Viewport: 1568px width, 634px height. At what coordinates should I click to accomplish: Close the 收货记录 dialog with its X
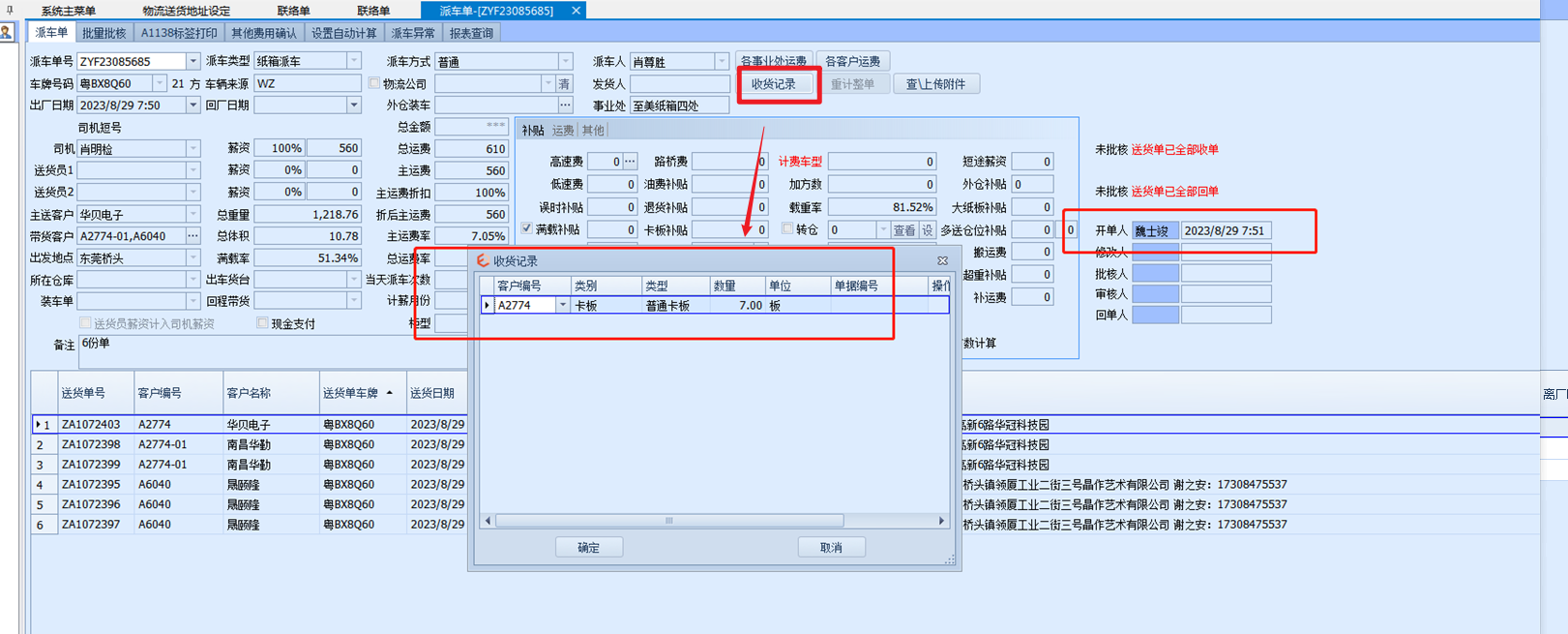943,260
